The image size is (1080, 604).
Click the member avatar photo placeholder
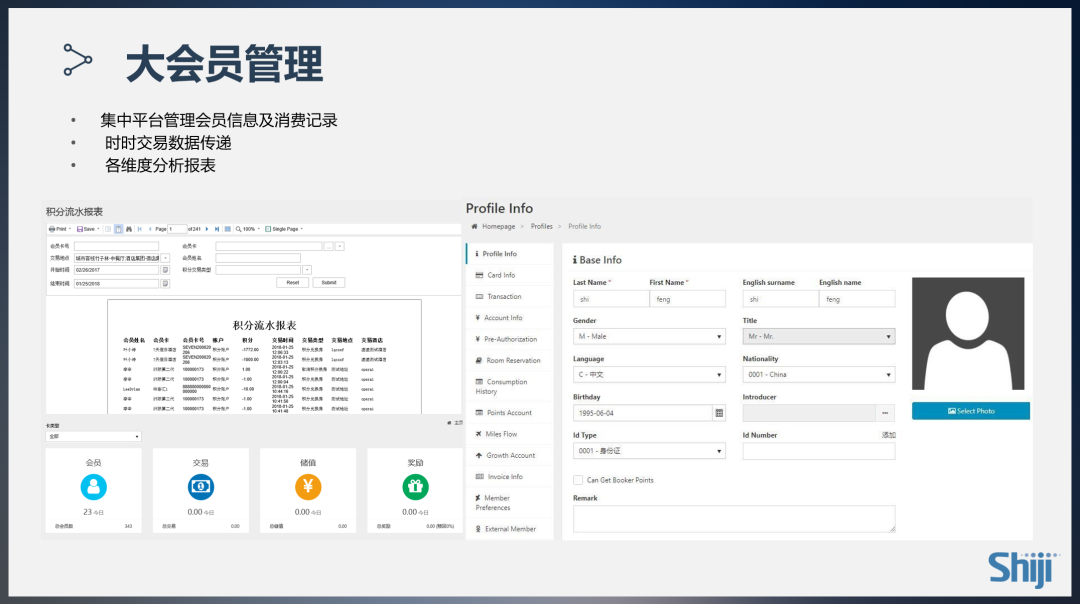point(968,334)
